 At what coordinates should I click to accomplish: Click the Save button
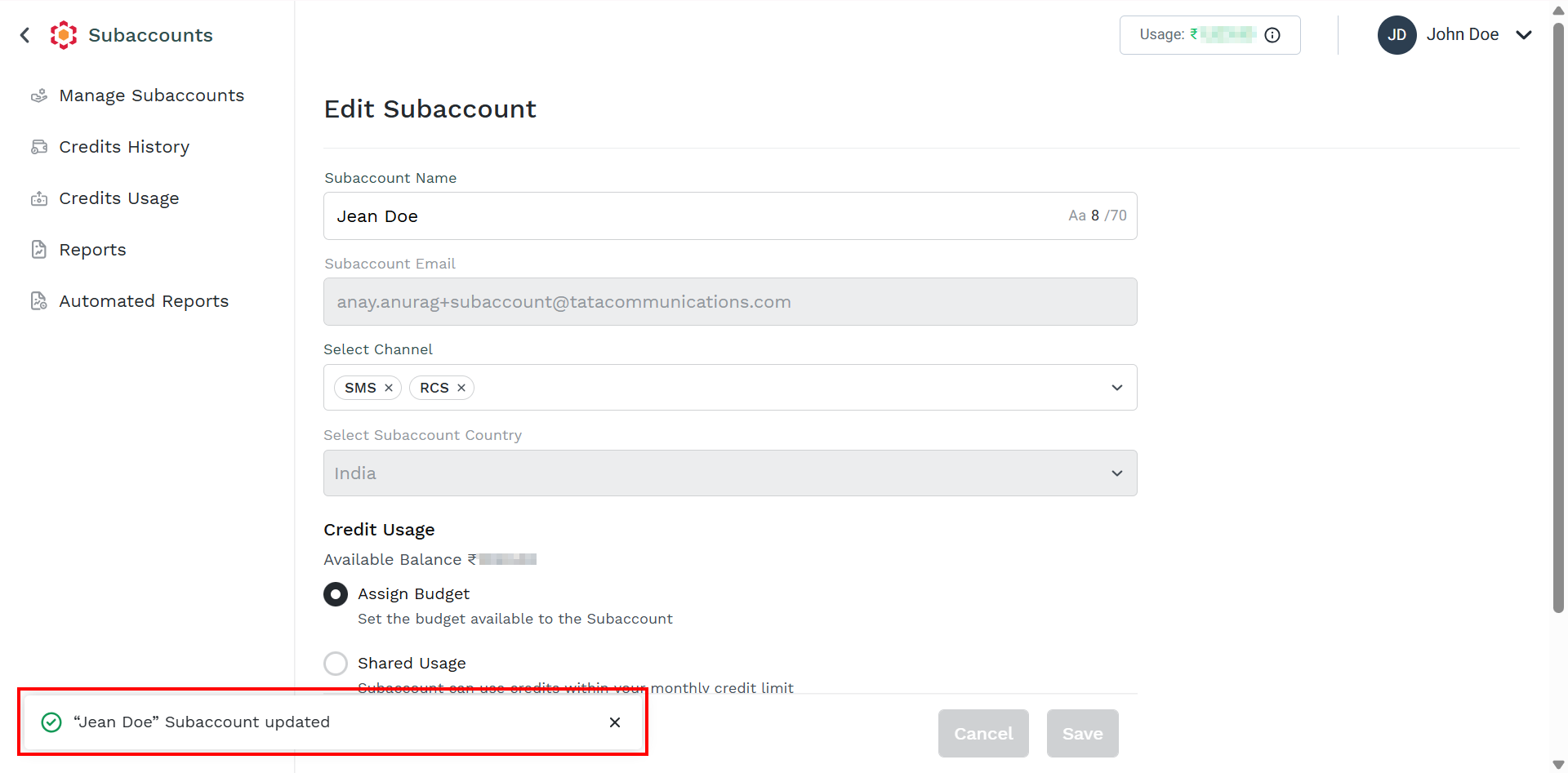(1083, 734)
